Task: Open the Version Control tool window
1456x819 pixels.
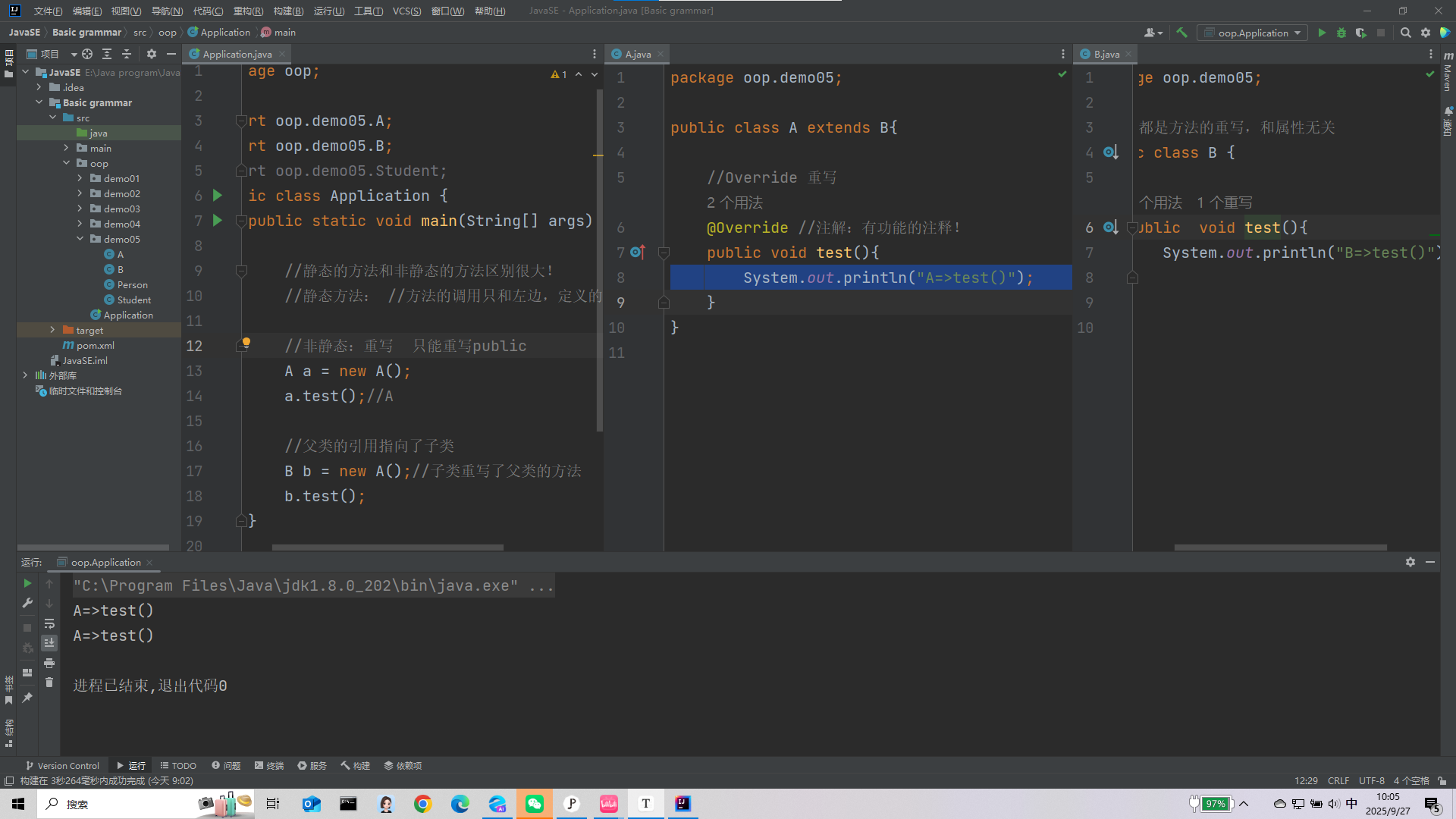Action: tap(62, 765)
